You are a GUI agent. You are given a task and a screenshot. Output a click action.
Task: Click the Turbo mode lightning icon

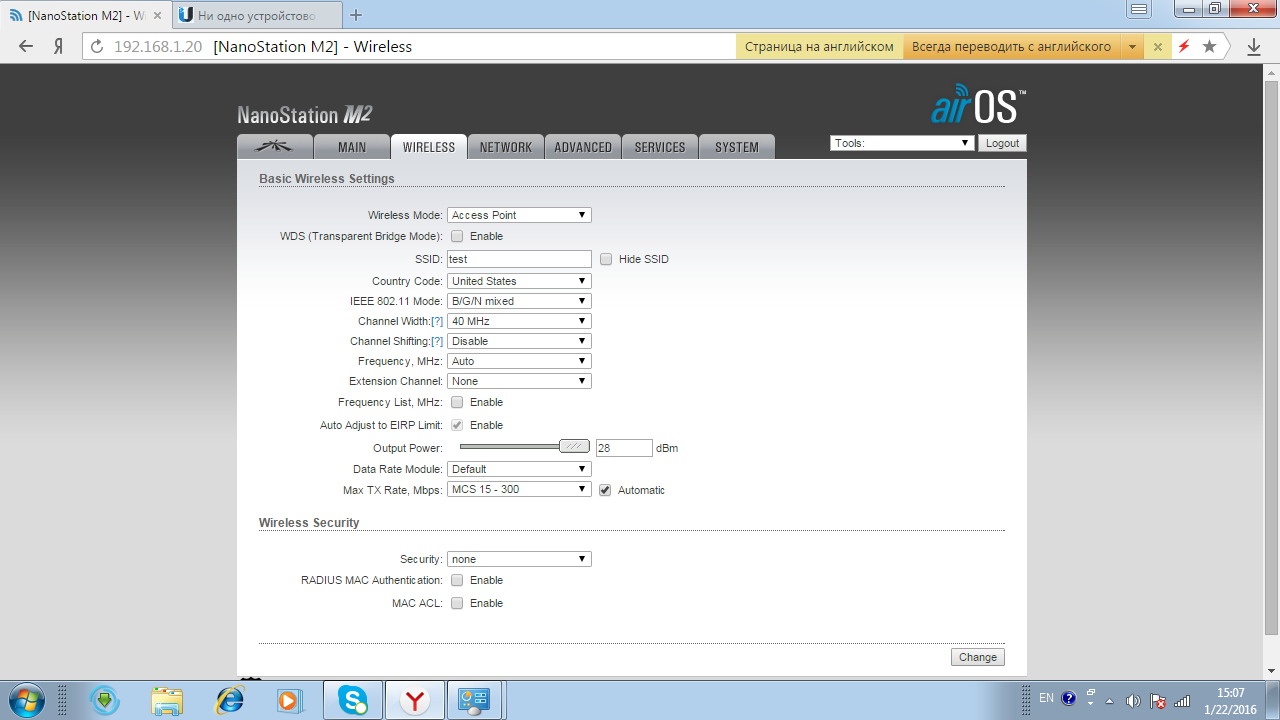(1184, 47)
